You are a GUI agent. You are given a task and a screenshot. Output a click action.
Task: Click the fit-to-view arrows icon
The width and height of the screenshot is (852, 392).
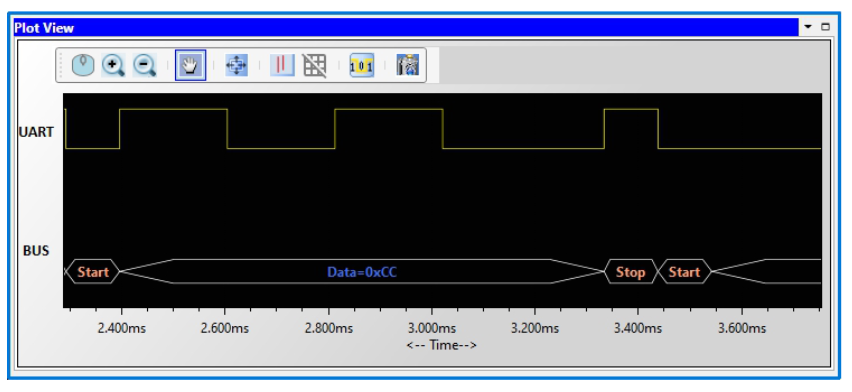point(236,65)
